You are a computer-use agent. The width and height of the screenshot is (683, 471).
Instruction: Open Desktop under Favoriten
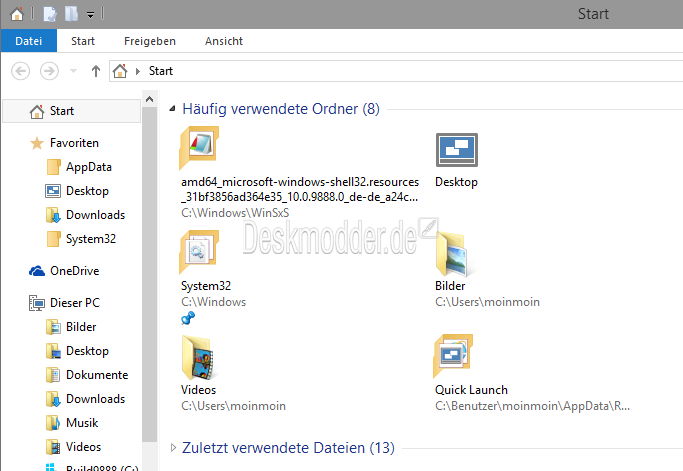pos(87,191)
